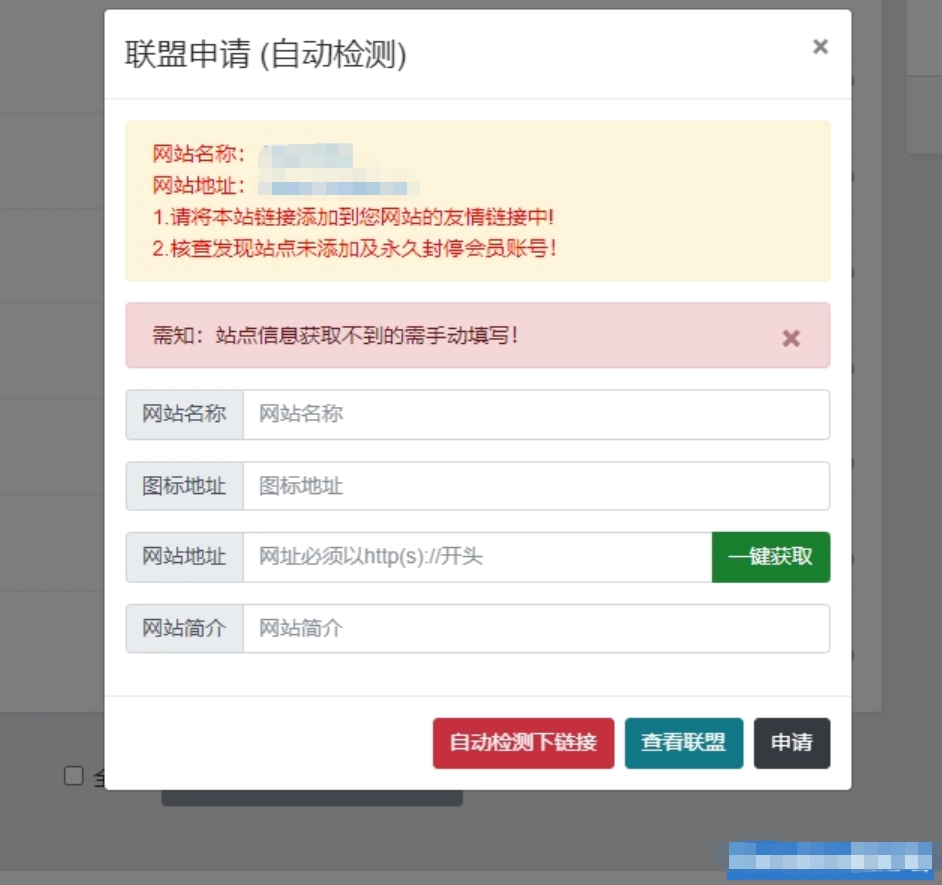Click the 网站名称 field label
Screen dimensions: 942x885
click(184, 414)
